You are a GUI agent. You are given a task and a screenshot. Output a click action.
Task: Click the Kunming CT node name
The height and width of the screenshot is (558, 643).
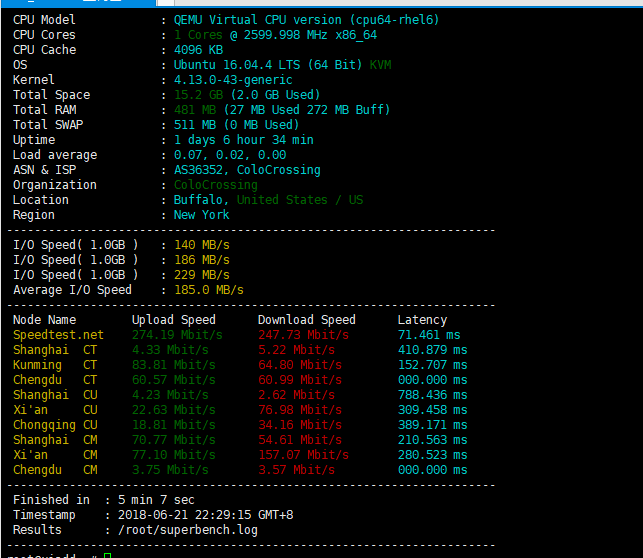[55, 365]
